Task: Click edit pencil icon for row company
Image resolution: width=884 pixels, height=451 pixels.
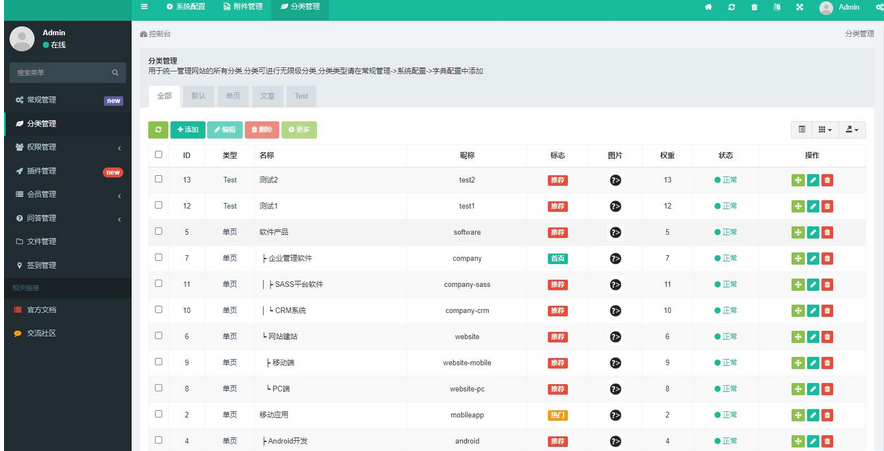Action: [812, 258]
